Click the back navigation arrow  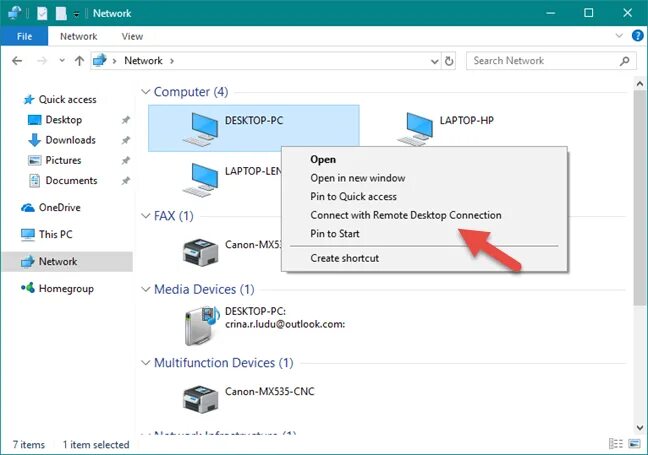pyautogui.click(x=17, y=61)
